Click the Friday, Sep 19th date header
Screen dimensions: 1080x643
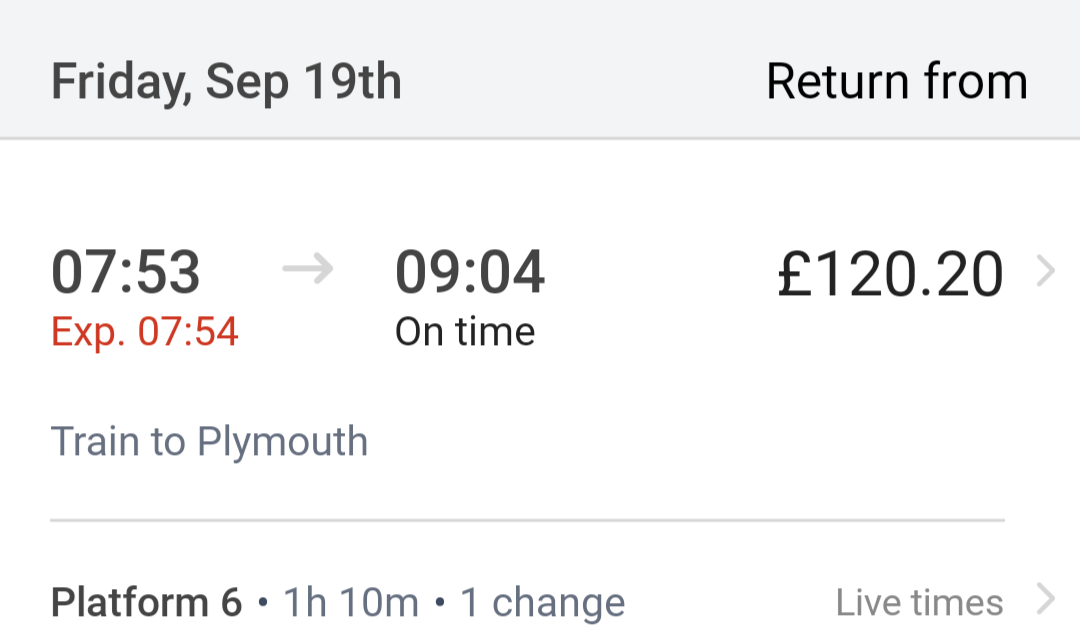tap(226, 81)
